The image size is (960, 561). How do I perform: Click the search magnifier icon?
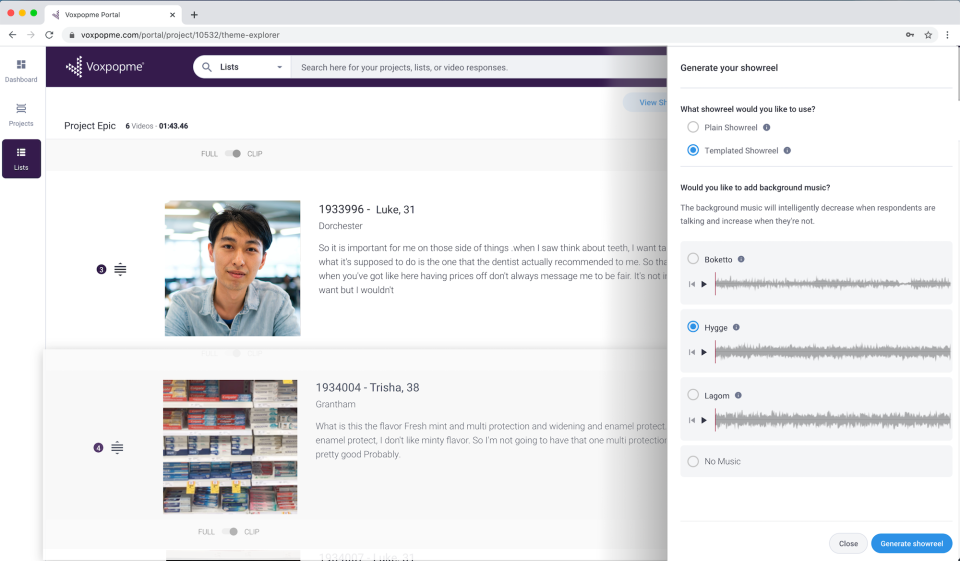point(207,67)
